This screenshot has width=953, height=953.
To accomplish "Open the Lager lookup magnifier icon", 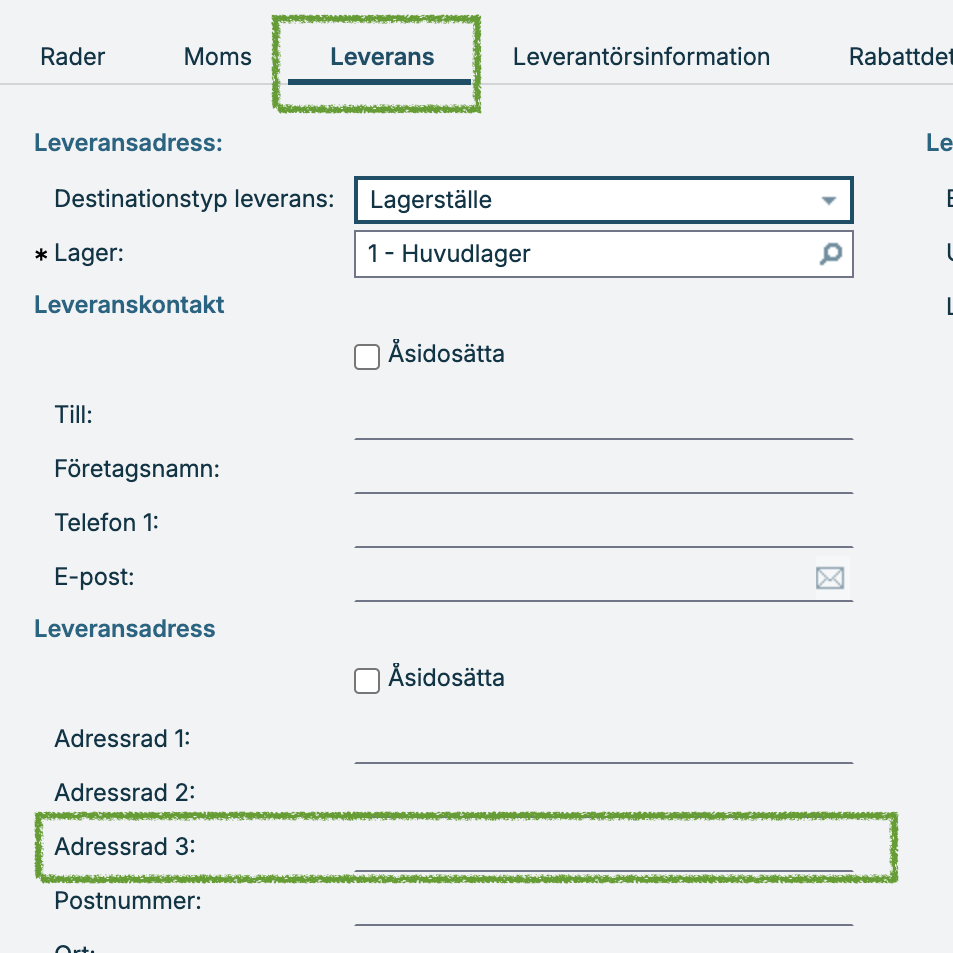I will tap(830, 254).
